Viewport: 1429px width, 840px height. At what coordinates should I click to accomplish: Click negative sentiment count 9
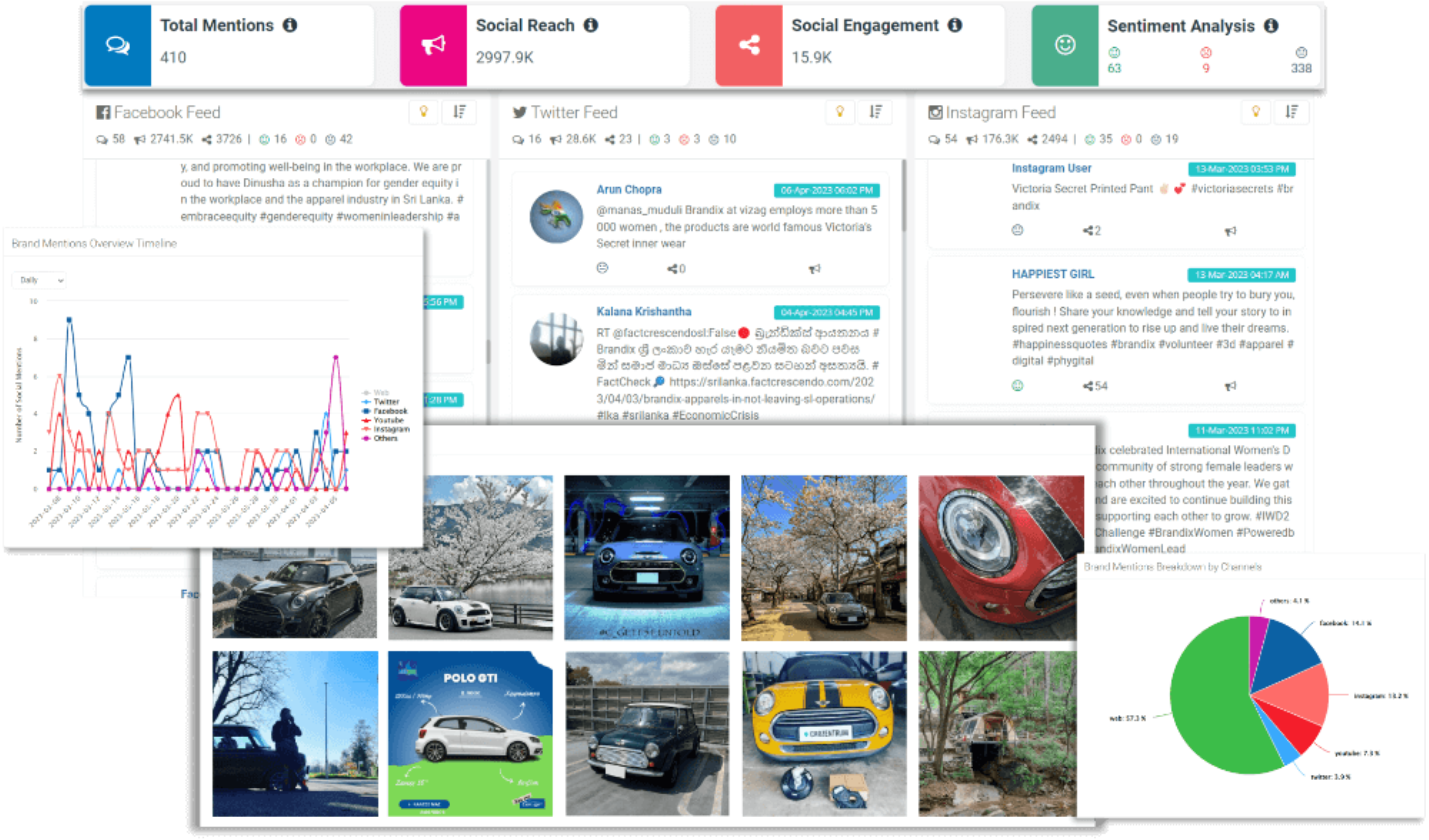tap(1205, 68)
